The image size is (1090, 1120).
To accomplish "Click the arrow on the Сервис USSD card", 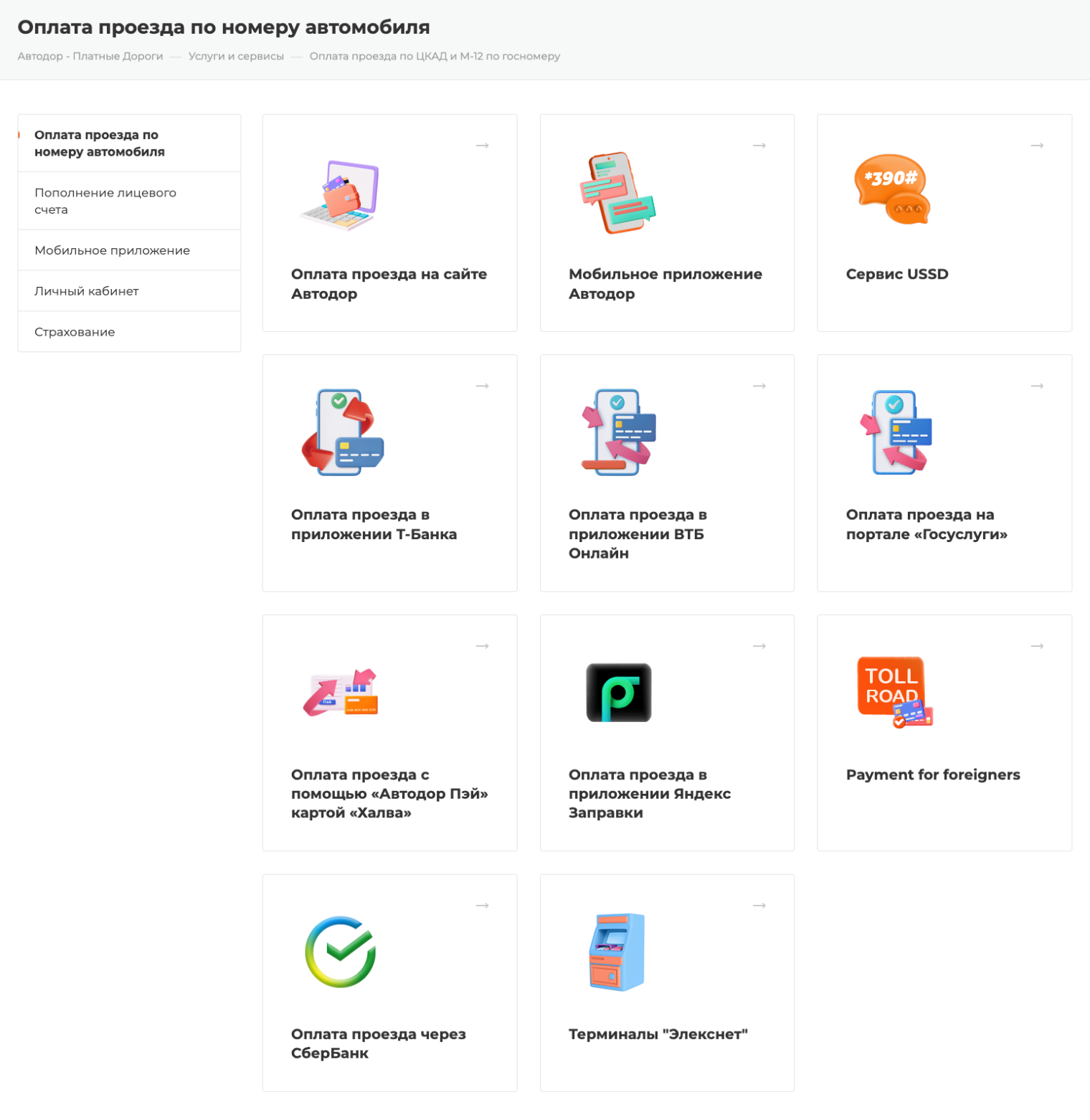I will (x=1037, y=146).
